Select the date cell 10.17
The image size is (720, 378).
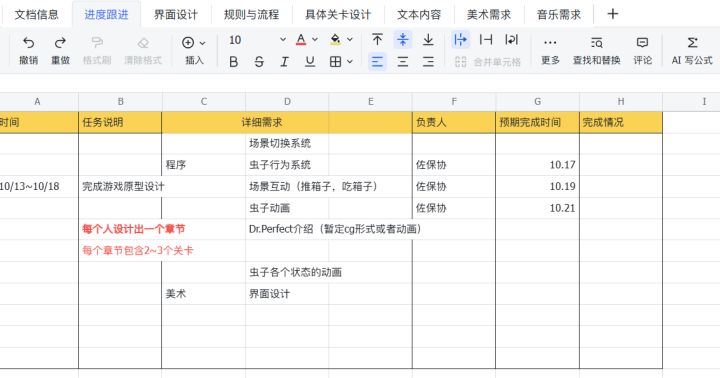tap(537, 165)
